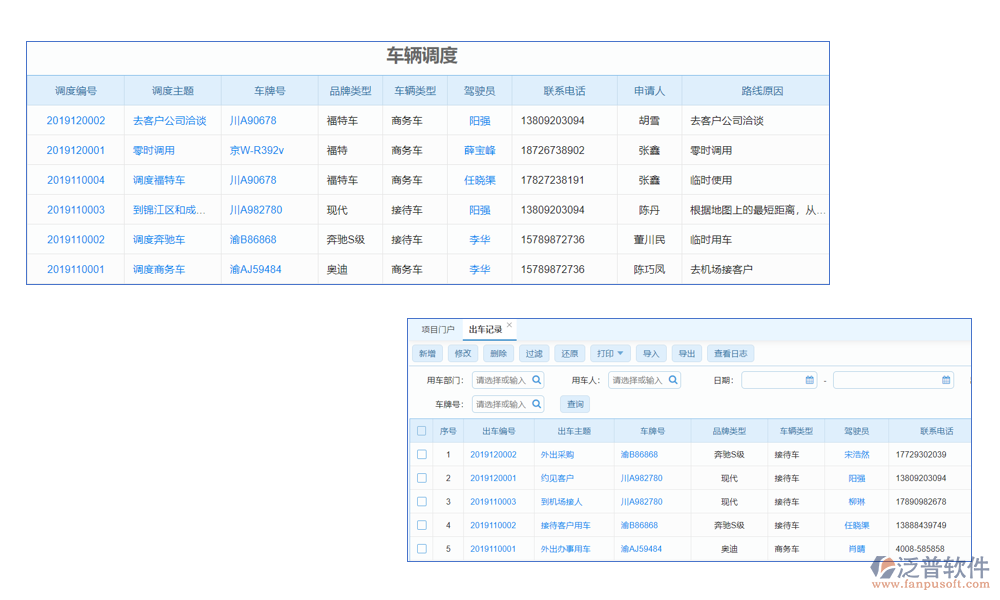Click the 还原 restore toolbar icon

pos(570,353)
